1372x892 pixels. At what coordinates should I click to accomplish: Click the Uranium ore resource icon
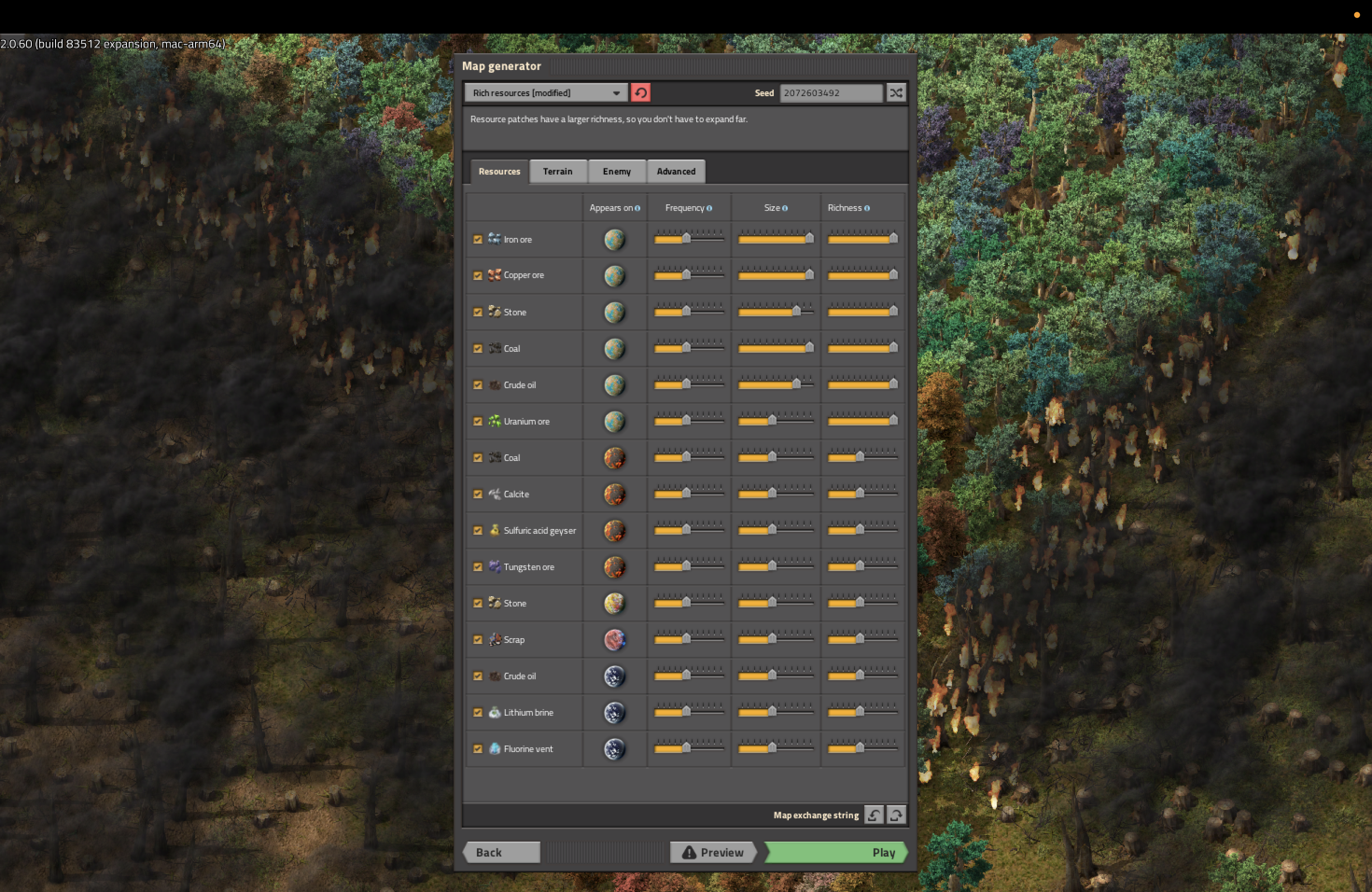[494, 421]
